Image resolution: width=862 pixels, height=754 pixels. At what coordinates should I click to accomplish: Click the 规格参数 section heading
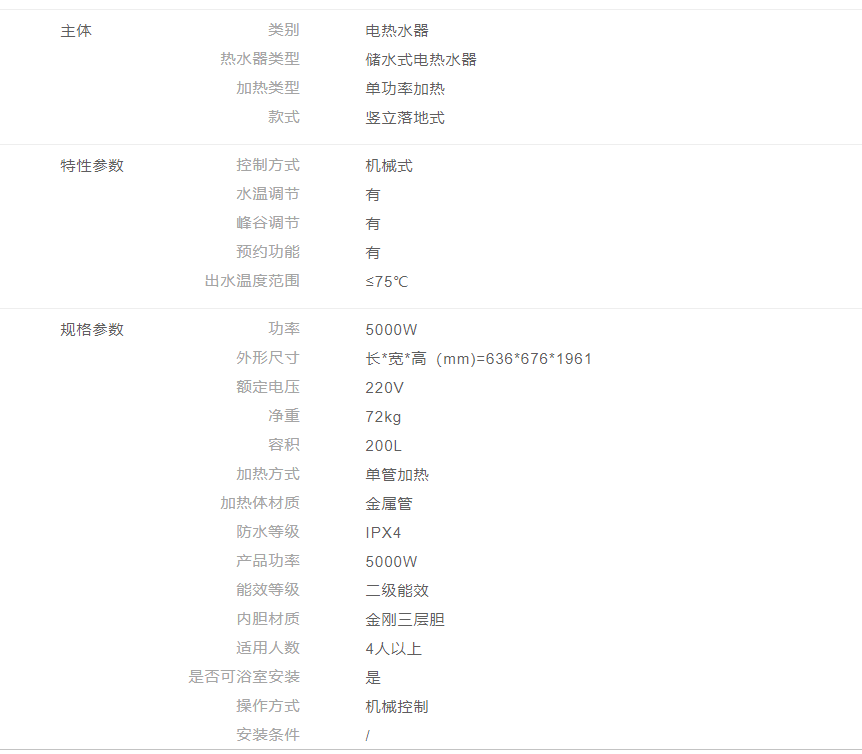(x=92, y=330)
